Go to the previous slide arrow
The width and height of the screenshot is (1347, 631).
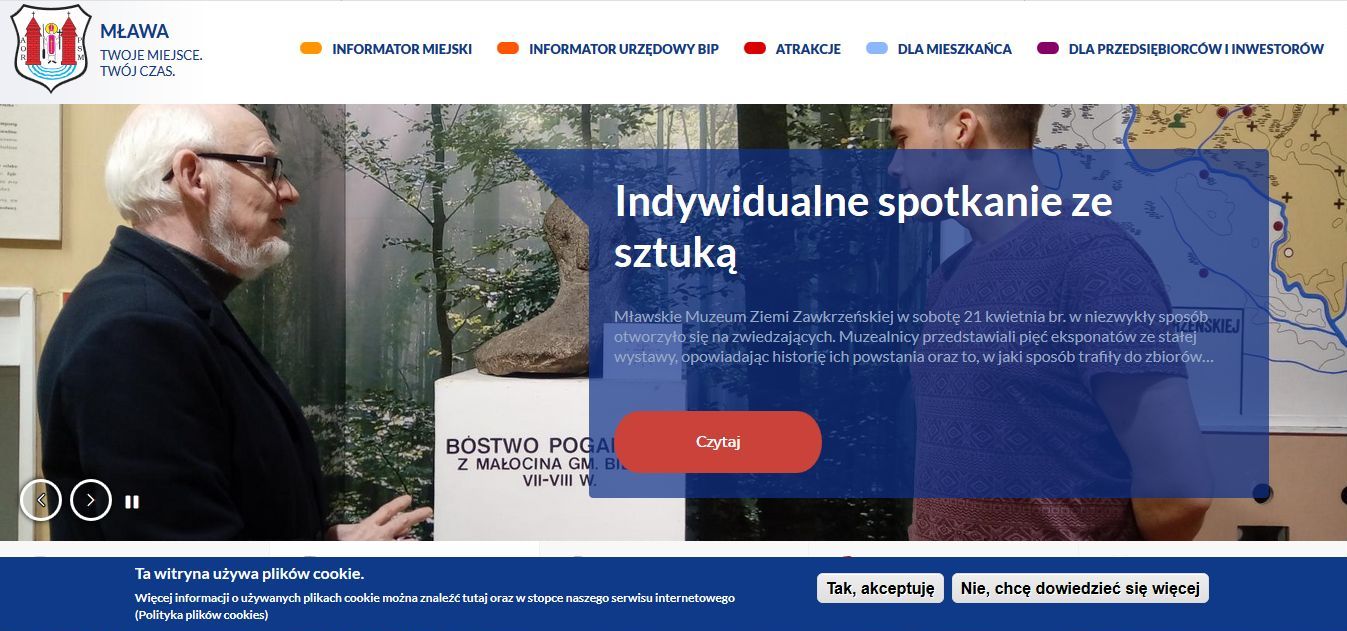tap(41, 500)
